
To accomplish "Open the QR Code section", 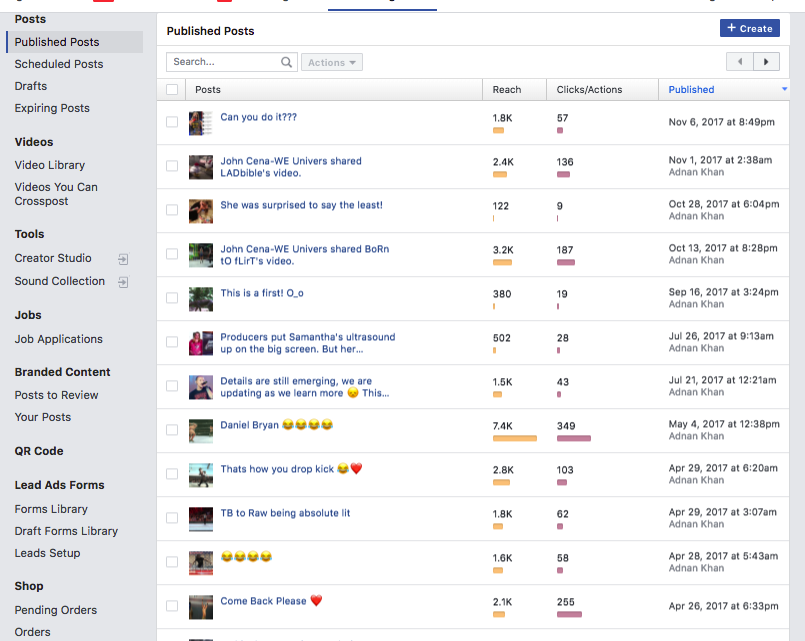I will 39,451.
